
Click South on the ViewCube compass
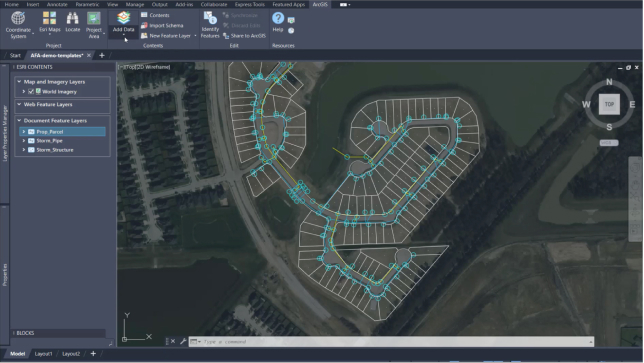tap(609, 127)
